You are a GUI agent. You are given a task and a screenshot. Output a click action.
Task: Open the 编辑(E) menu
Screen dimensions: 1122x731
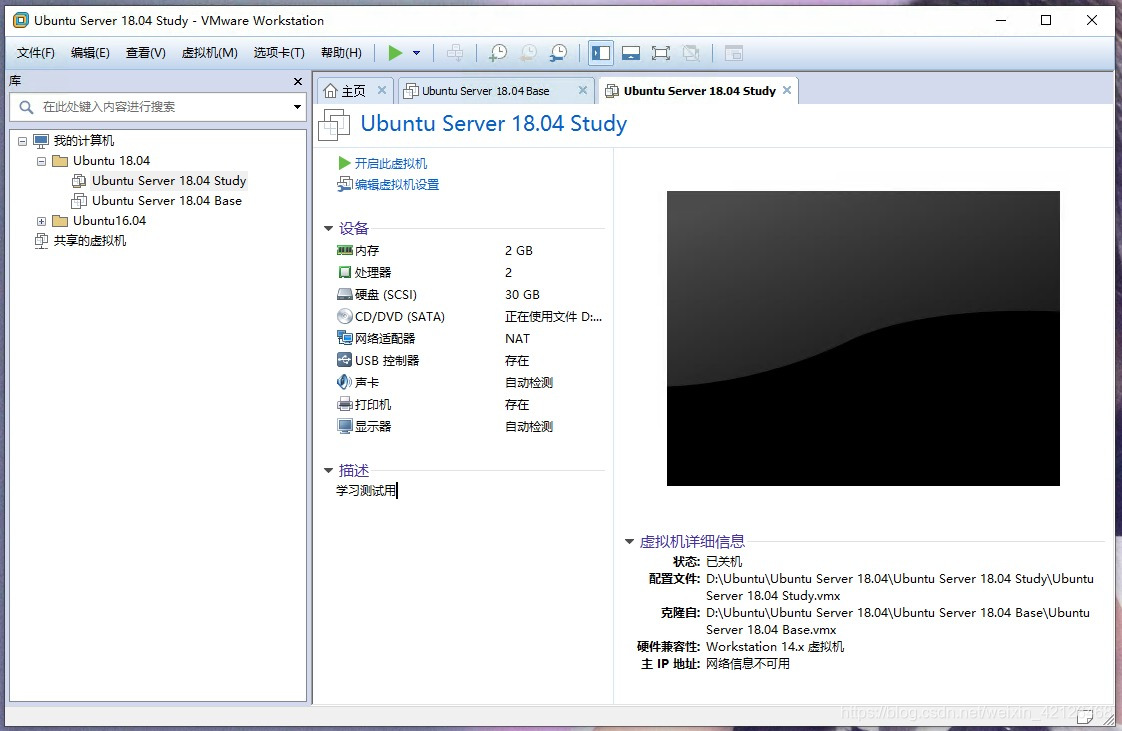tap(90, 53)
